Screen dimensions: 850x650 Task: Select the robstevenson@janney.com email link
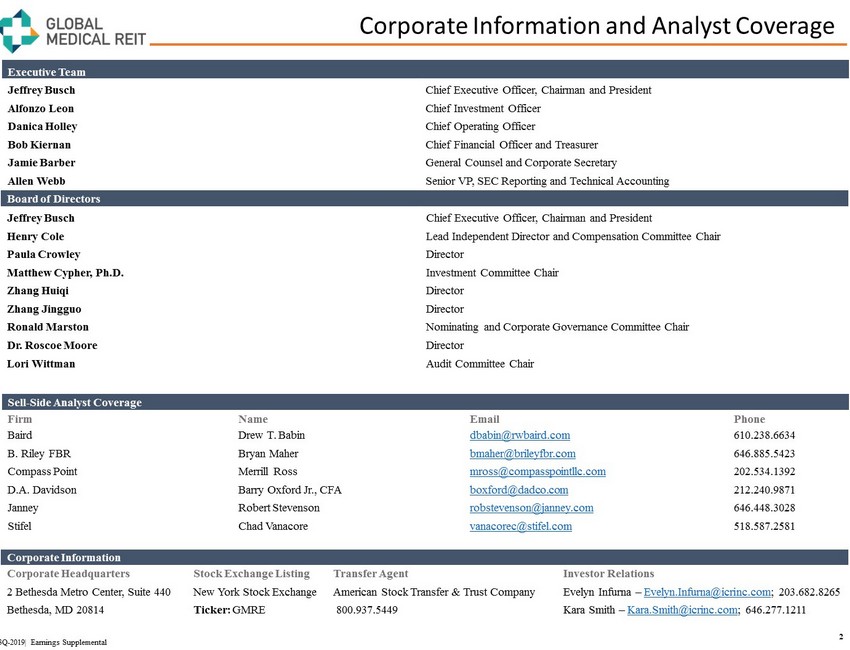pos(531,508)
